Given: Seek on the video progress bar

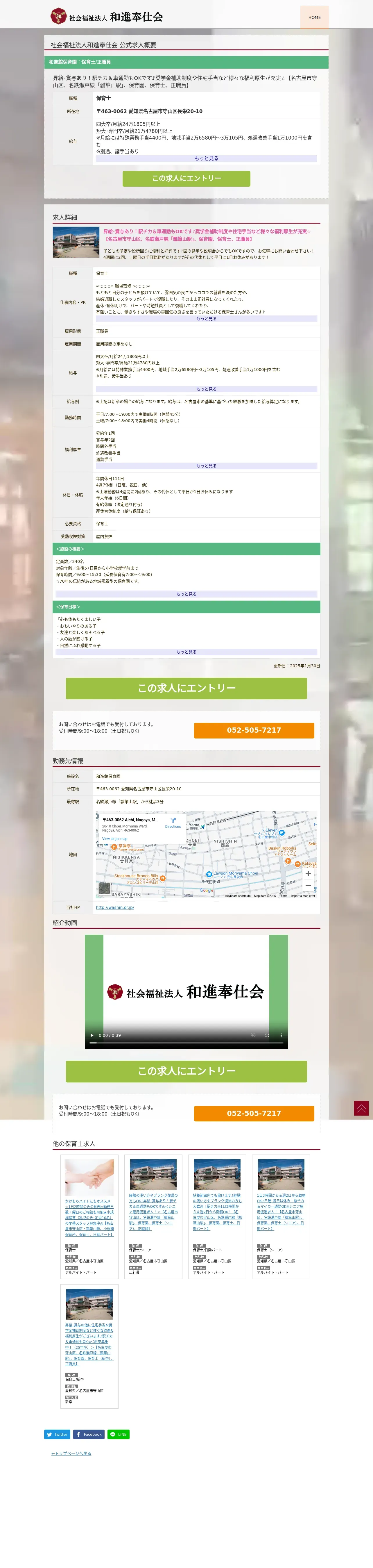Looking at the screenshot, I should click(186, 1043).
